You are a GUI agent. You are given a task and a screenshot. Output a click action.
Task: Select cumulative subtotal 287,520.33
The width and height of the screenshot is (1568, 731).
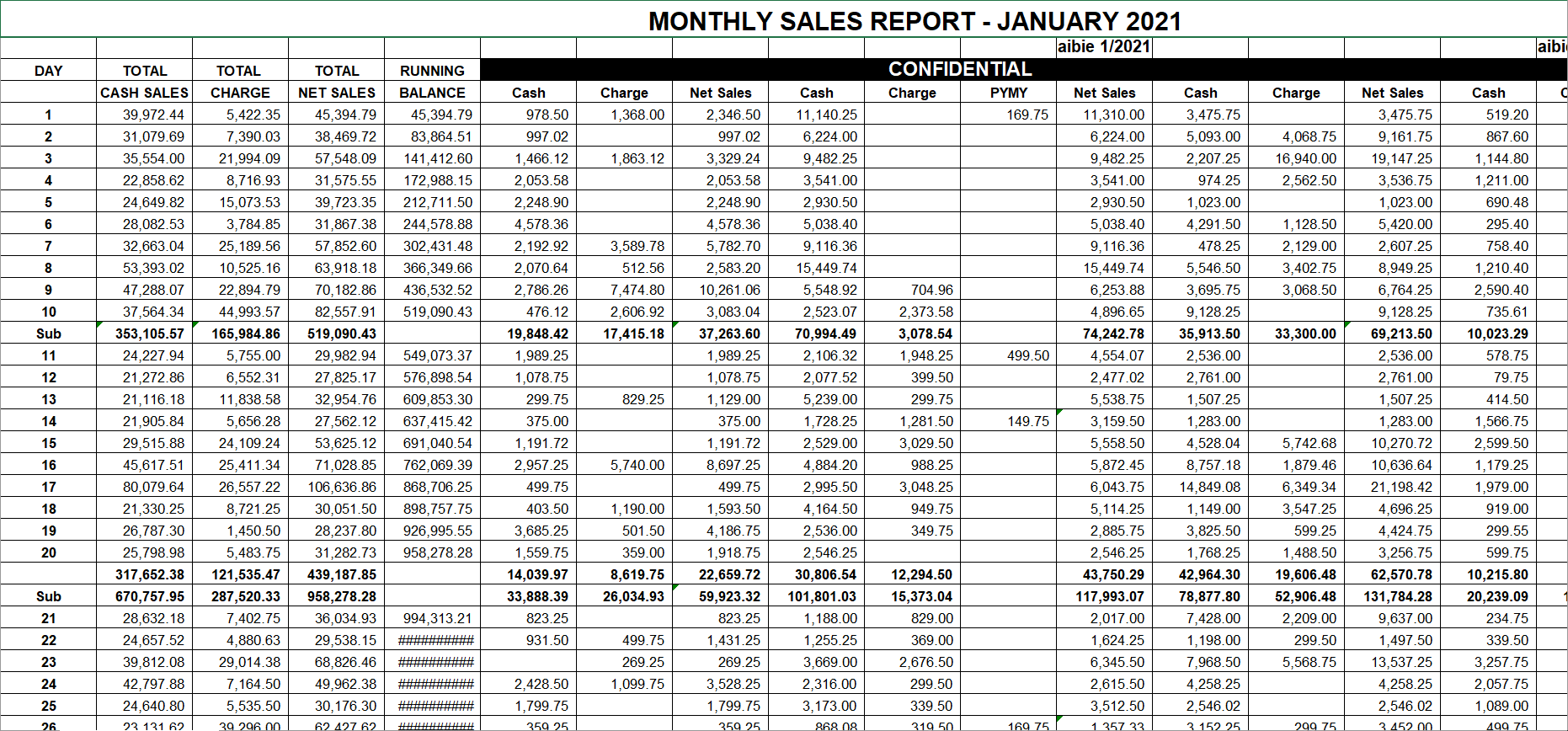[241, 596]
